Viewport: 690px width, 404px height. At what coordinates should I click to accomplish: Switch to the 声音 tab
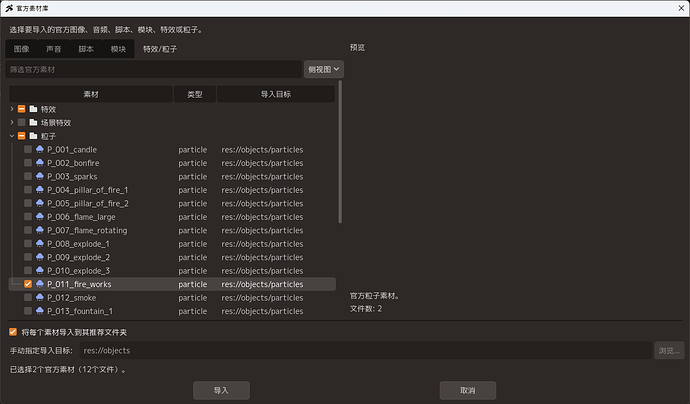pos(54,49)
